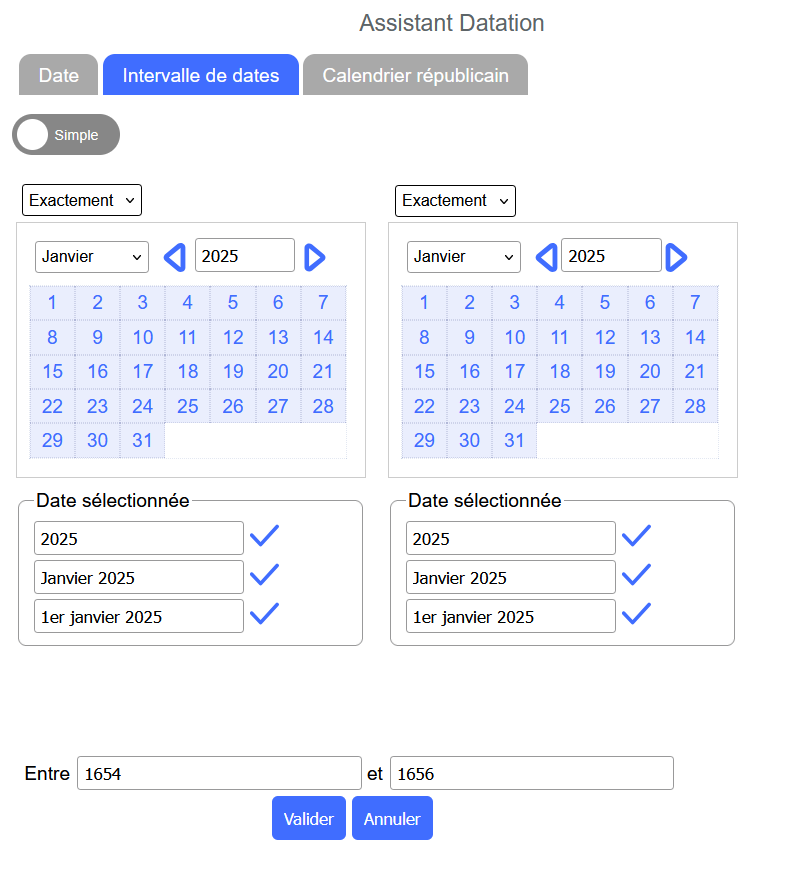Expand right calendar 'Janvier' month dropdown
807x877 pixels.
click(464, 257)
